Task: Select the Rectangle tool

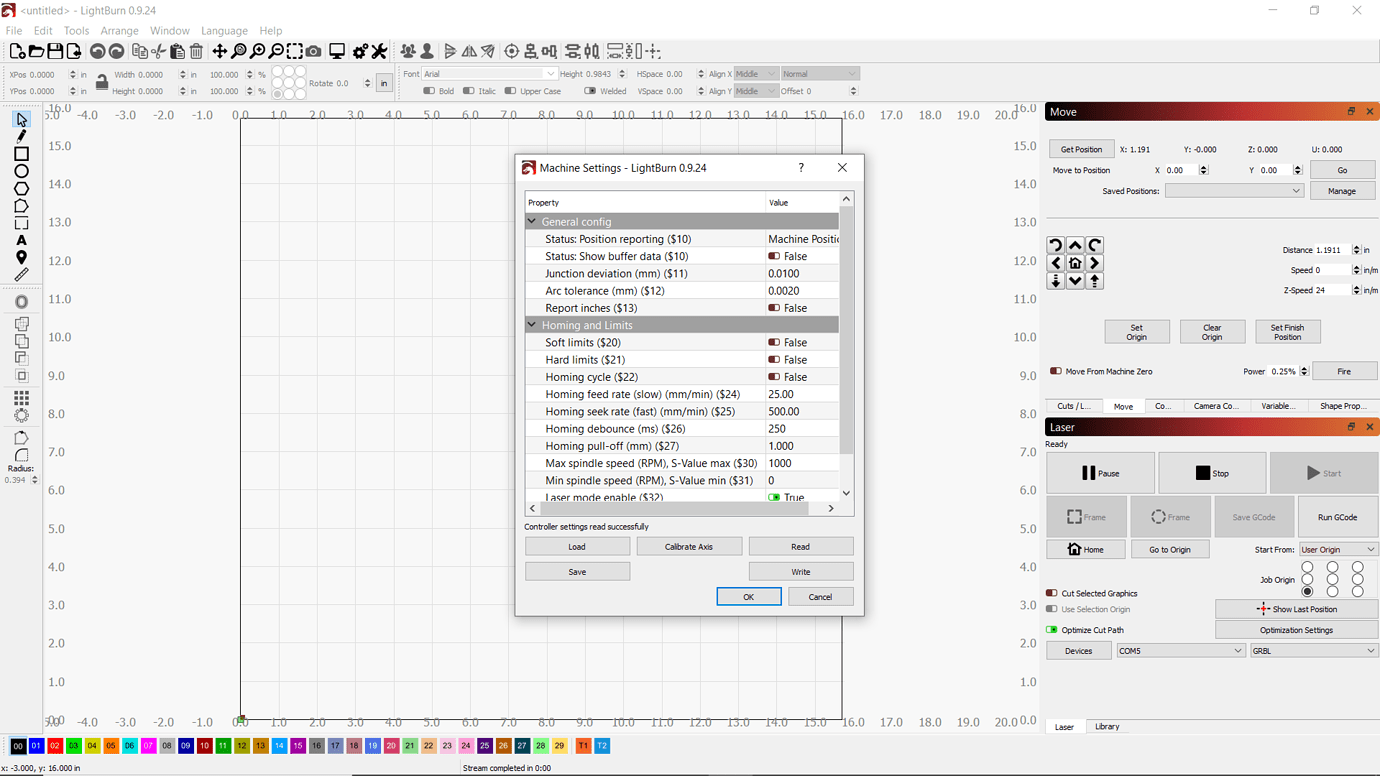Action: tap(21, 154)
